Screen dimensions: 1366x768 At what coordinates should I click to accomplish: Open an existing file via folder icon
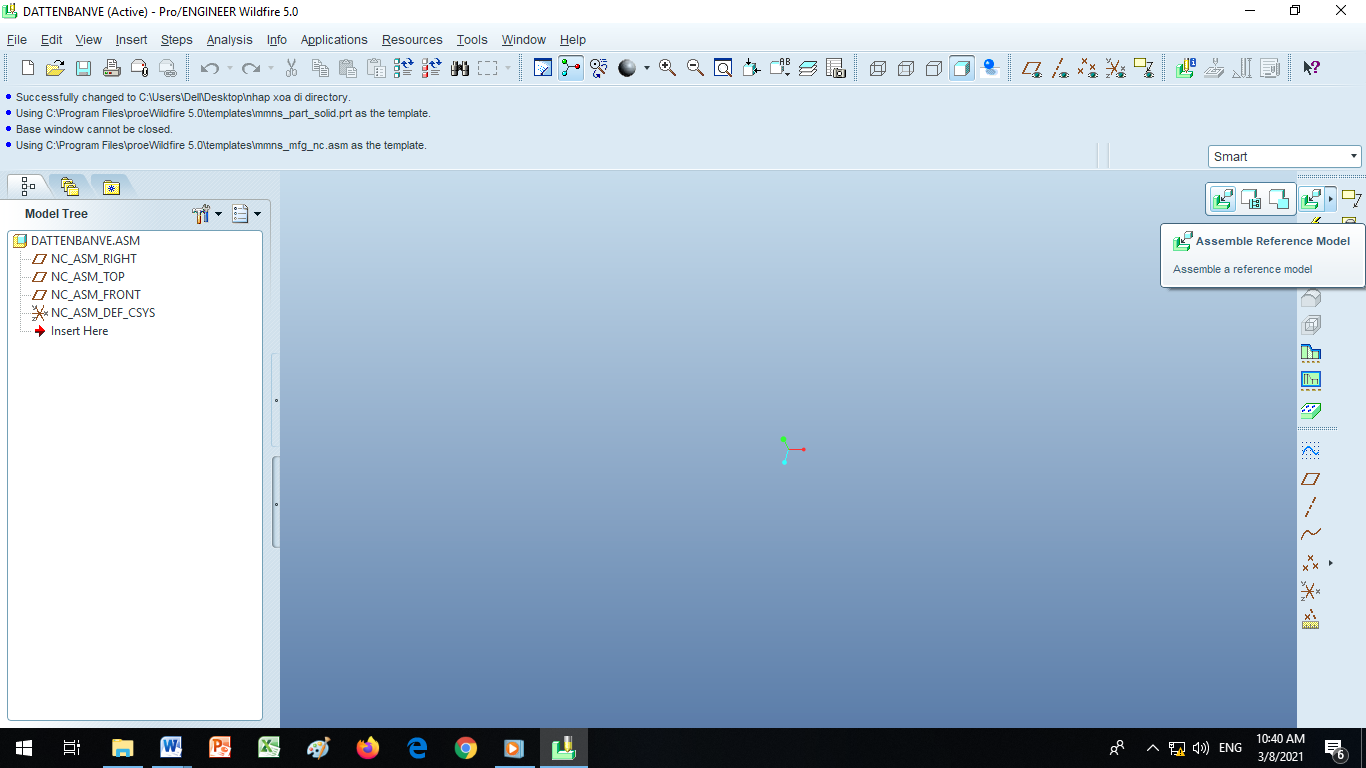click(x=55, y=68)
